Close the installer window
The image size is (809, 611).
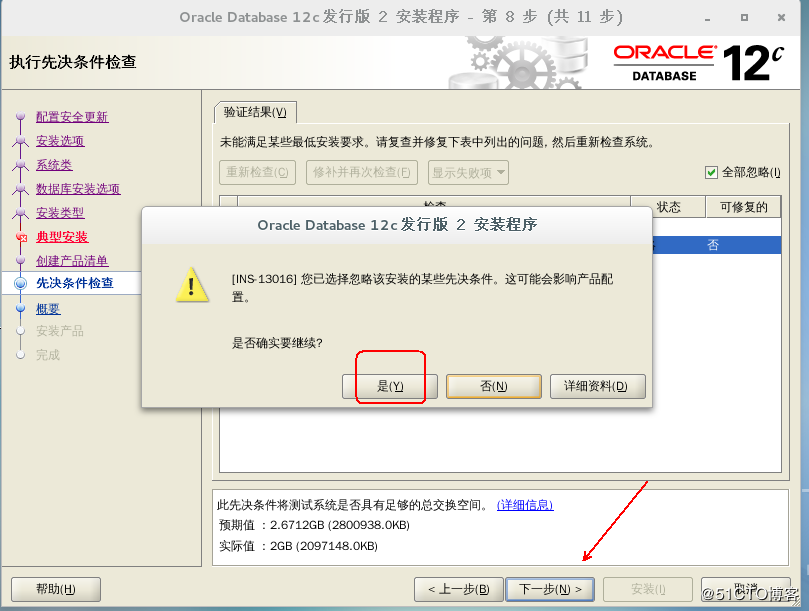point(781,18)
